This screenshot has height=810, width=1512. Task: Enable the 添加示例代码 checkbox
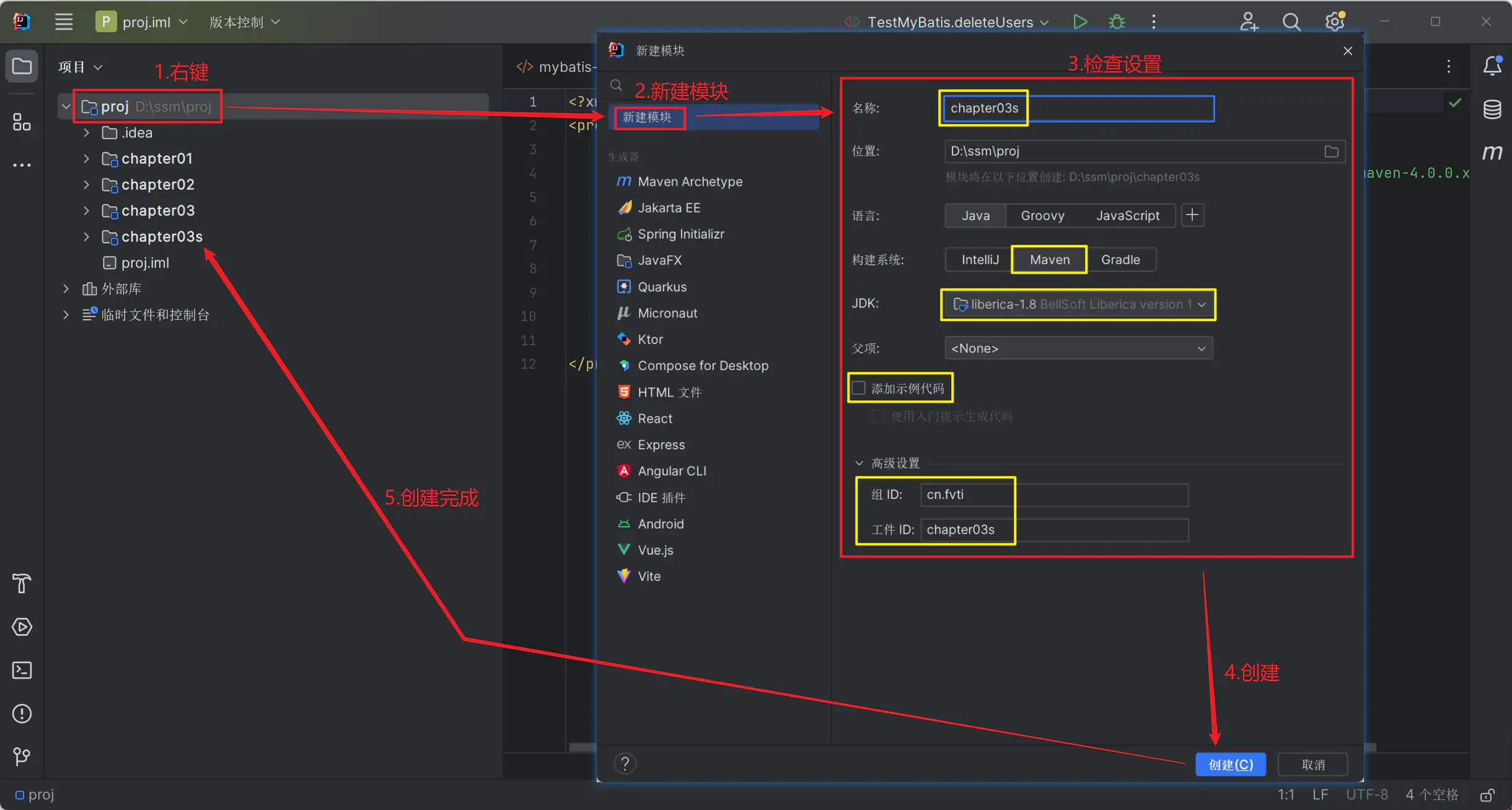859,388
